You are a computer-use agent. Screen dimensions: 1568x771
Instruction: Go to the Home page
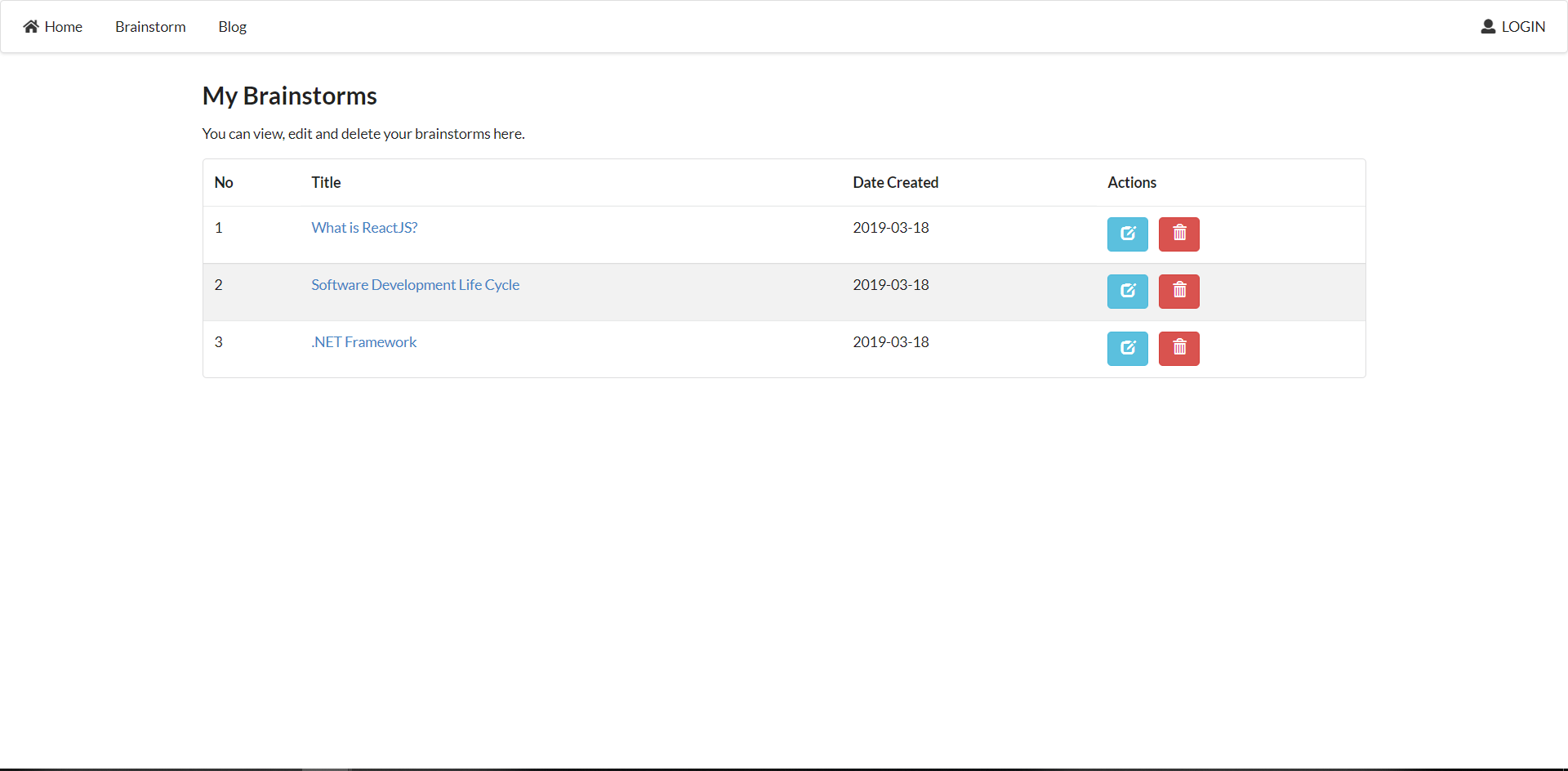(x=53, y=27)
